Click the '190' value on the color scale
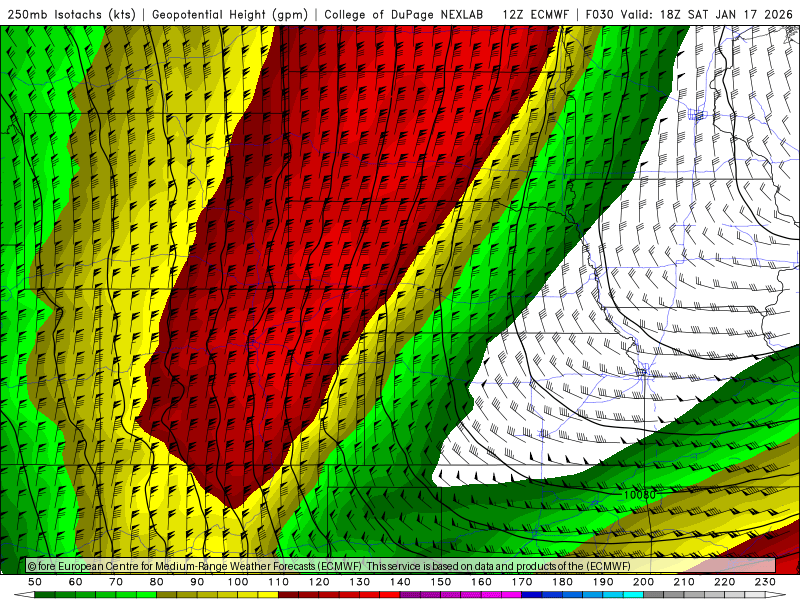The height and width of the screenshot is (600, 800). pyautogui.click(x=603, y=582)
